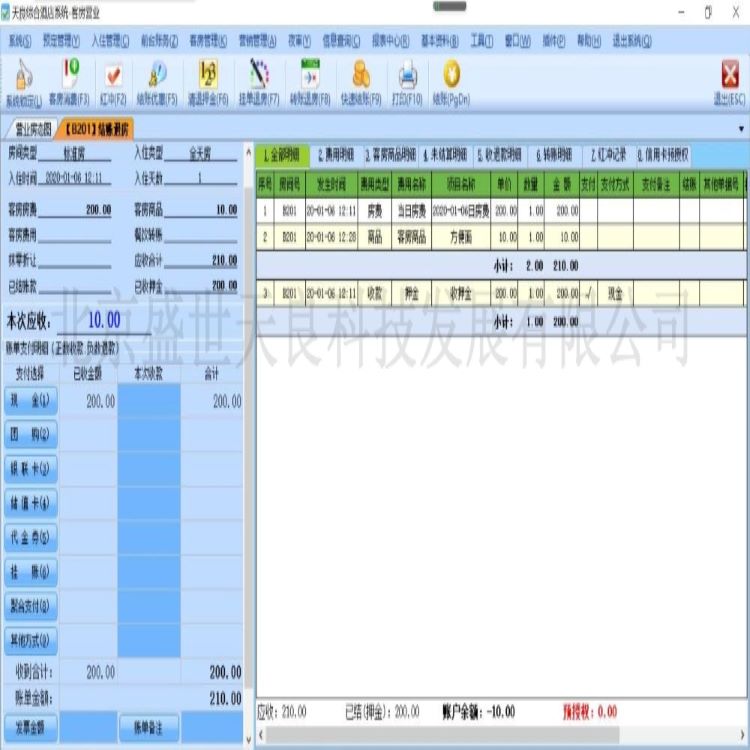Click the 聚合支付 payment button

31,607
